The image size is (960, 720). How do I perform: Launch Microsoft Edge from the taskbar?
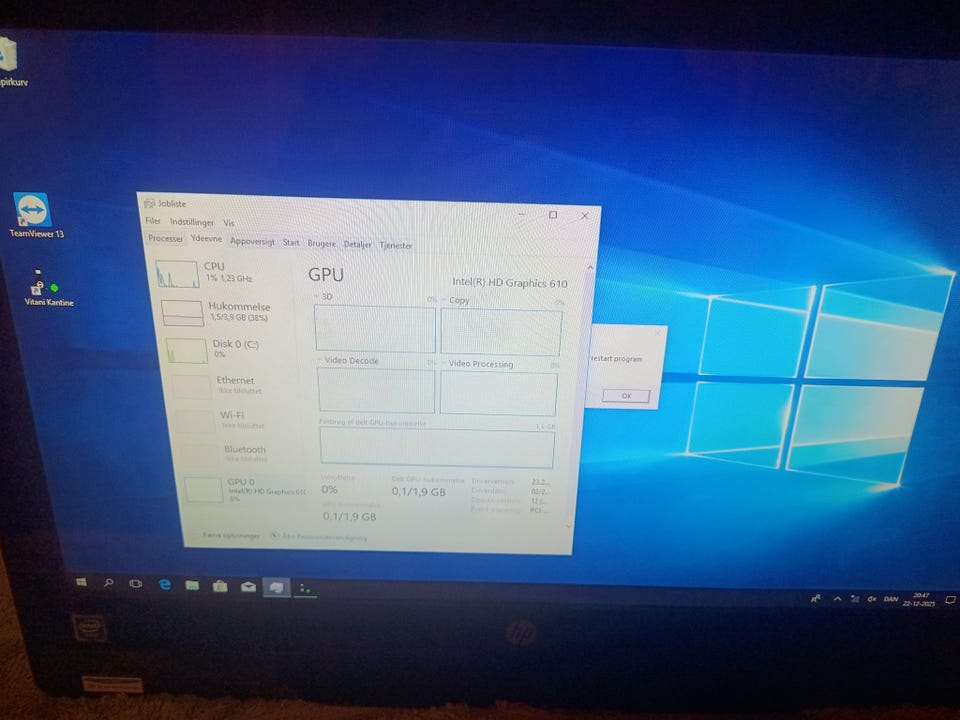tap(164, 585)
